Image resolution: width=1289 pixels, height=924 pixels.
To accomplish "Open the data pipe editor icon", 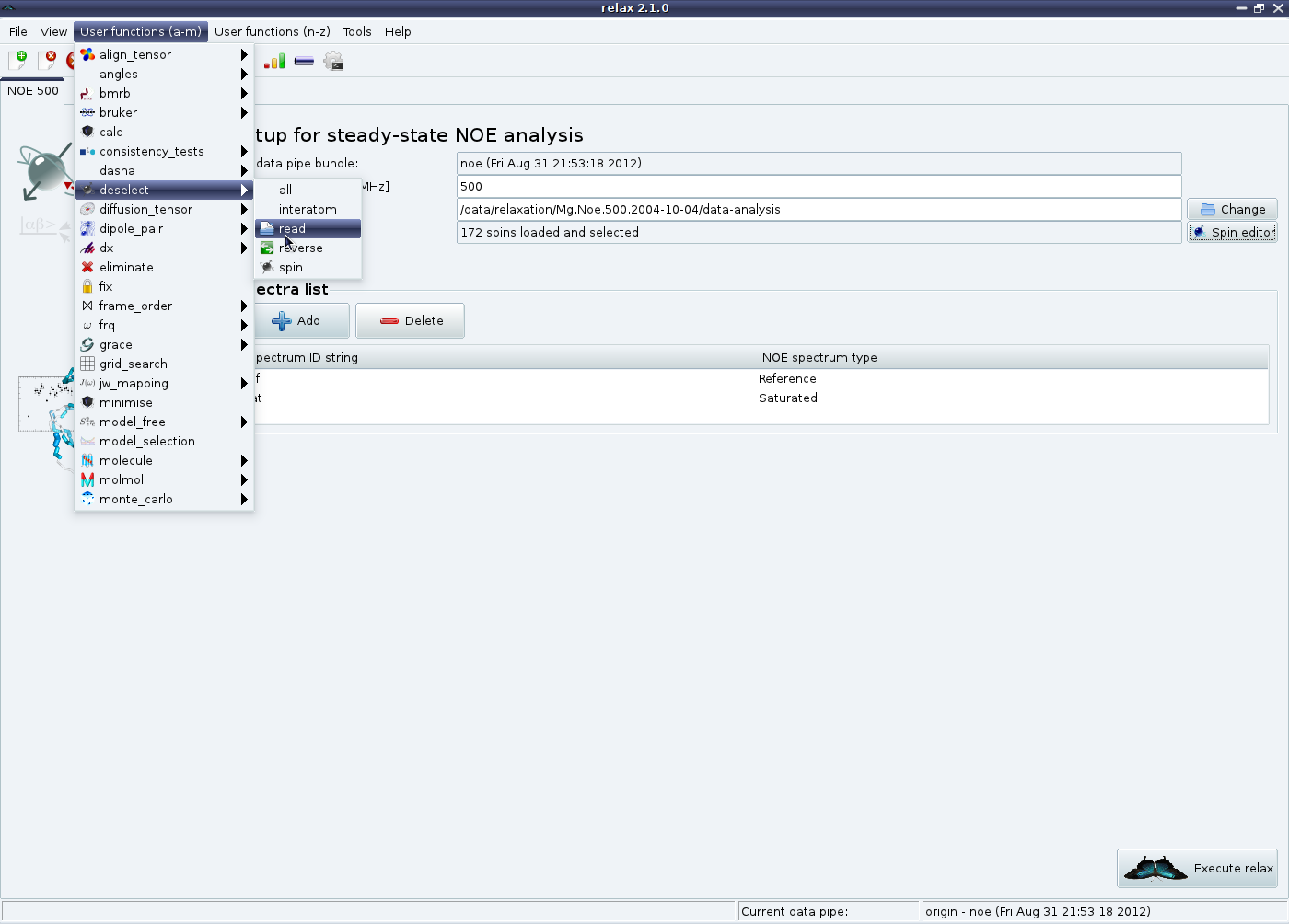I will pos(304,62).
